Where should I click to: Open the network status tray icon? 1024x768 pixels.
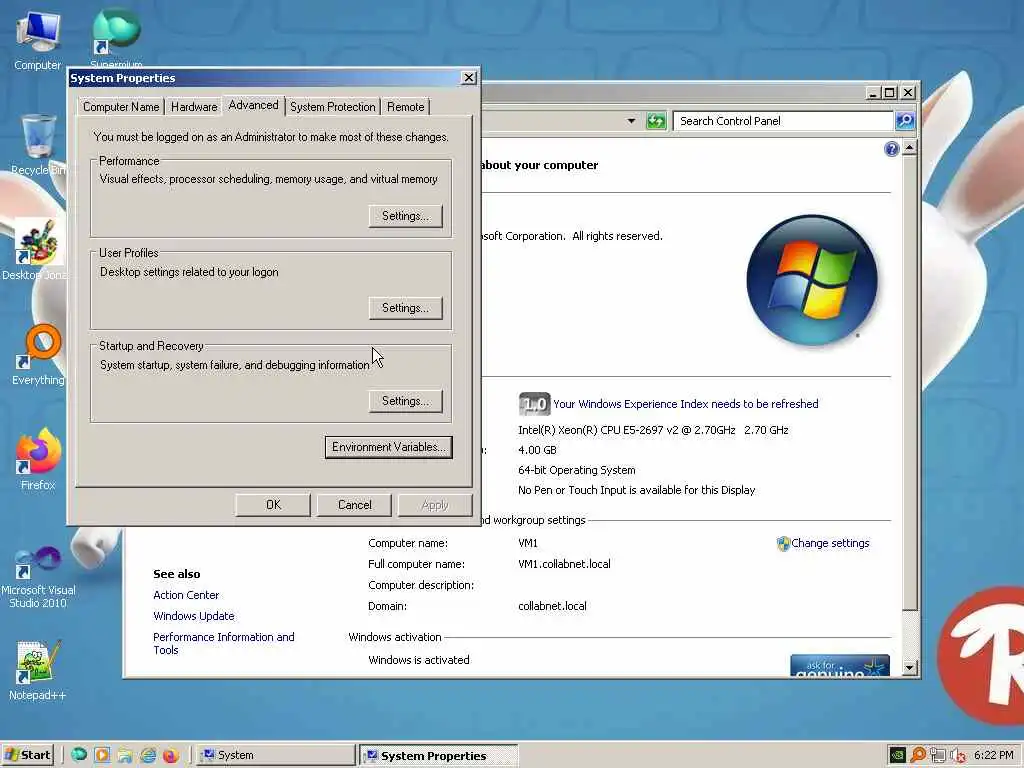pyautogui.click(x=938, y=755)
